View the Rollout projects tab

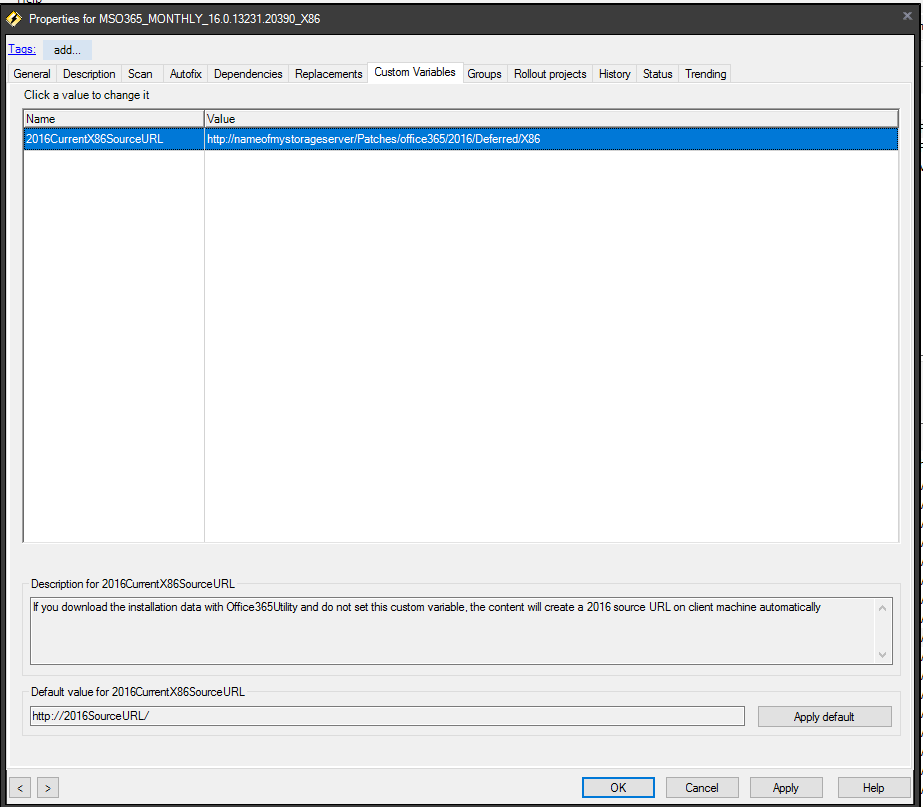[549, 73]
